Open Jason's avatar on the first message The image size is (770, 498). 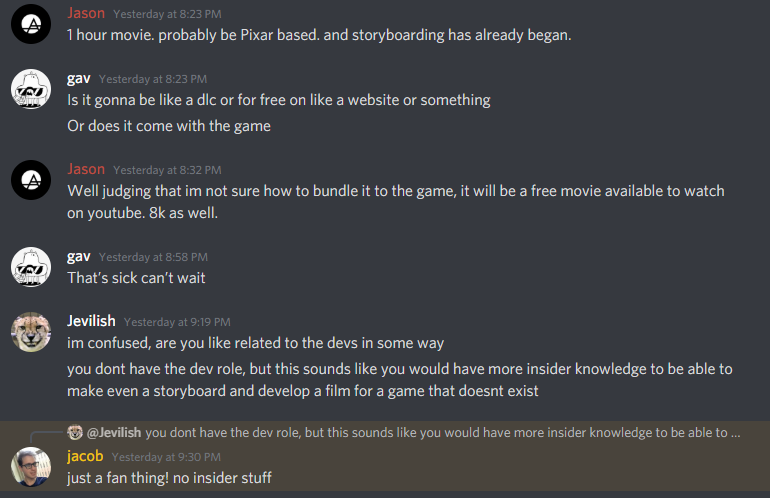(x=31, y=24)
